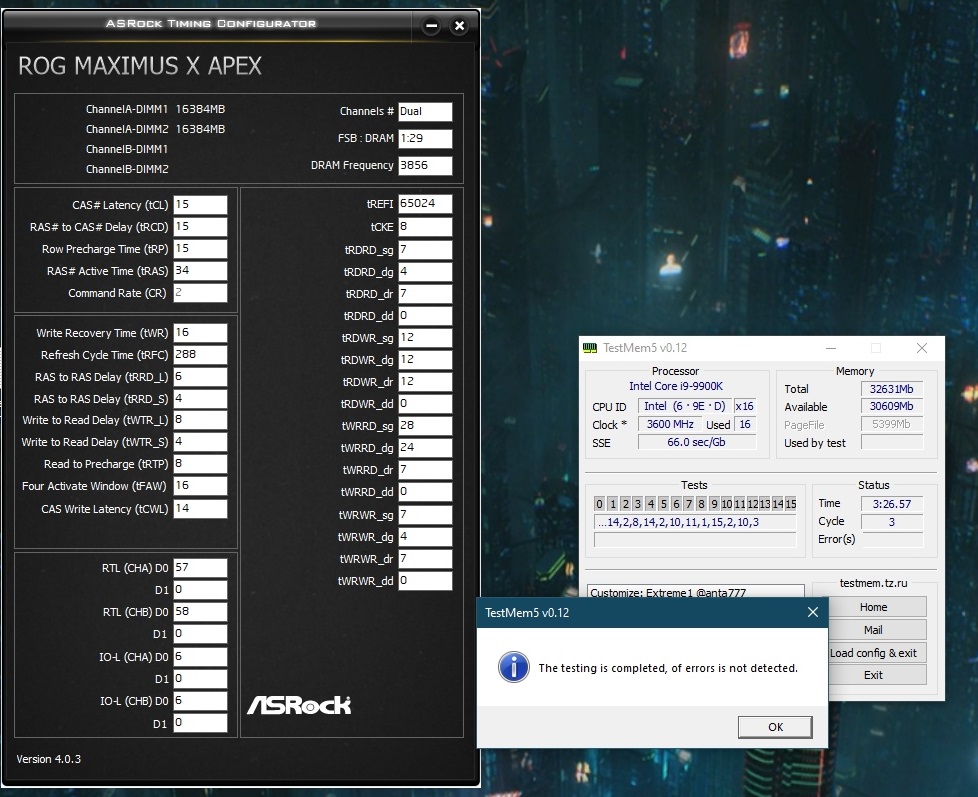Click the Total memory value 32631Mb

tap(892, 389)
